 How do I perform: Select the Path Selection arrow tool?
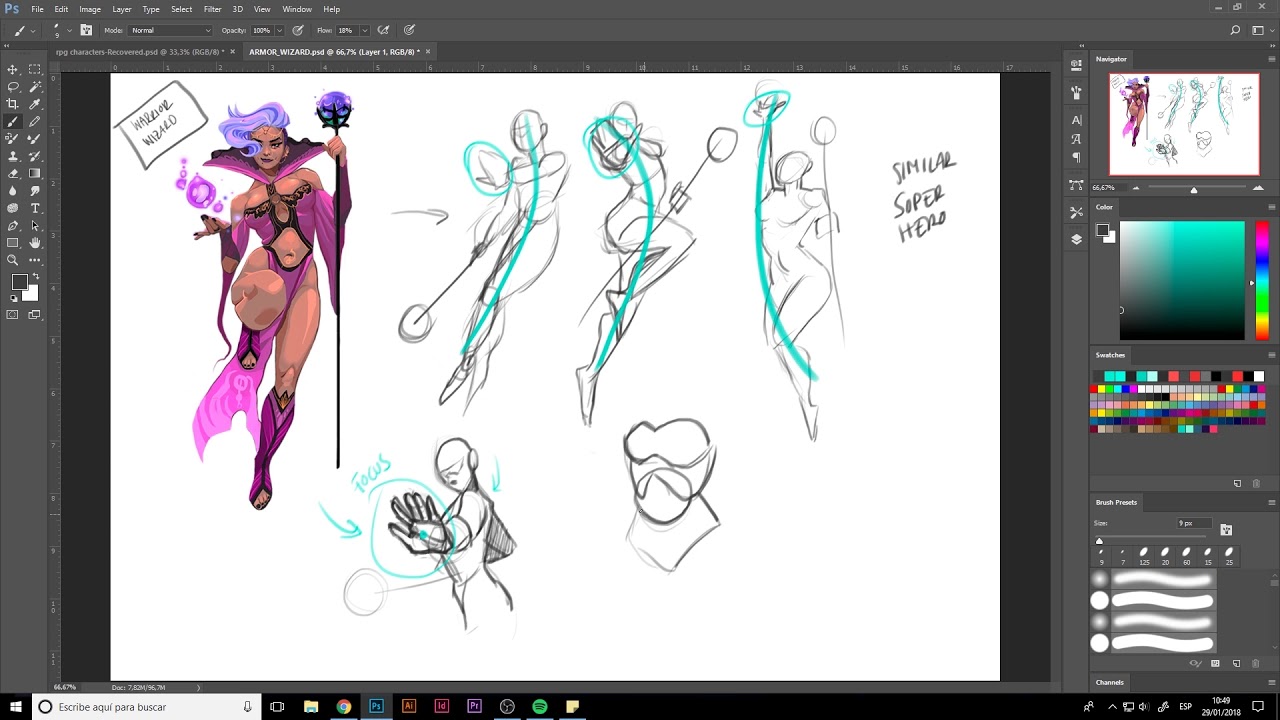click(35, 226)
